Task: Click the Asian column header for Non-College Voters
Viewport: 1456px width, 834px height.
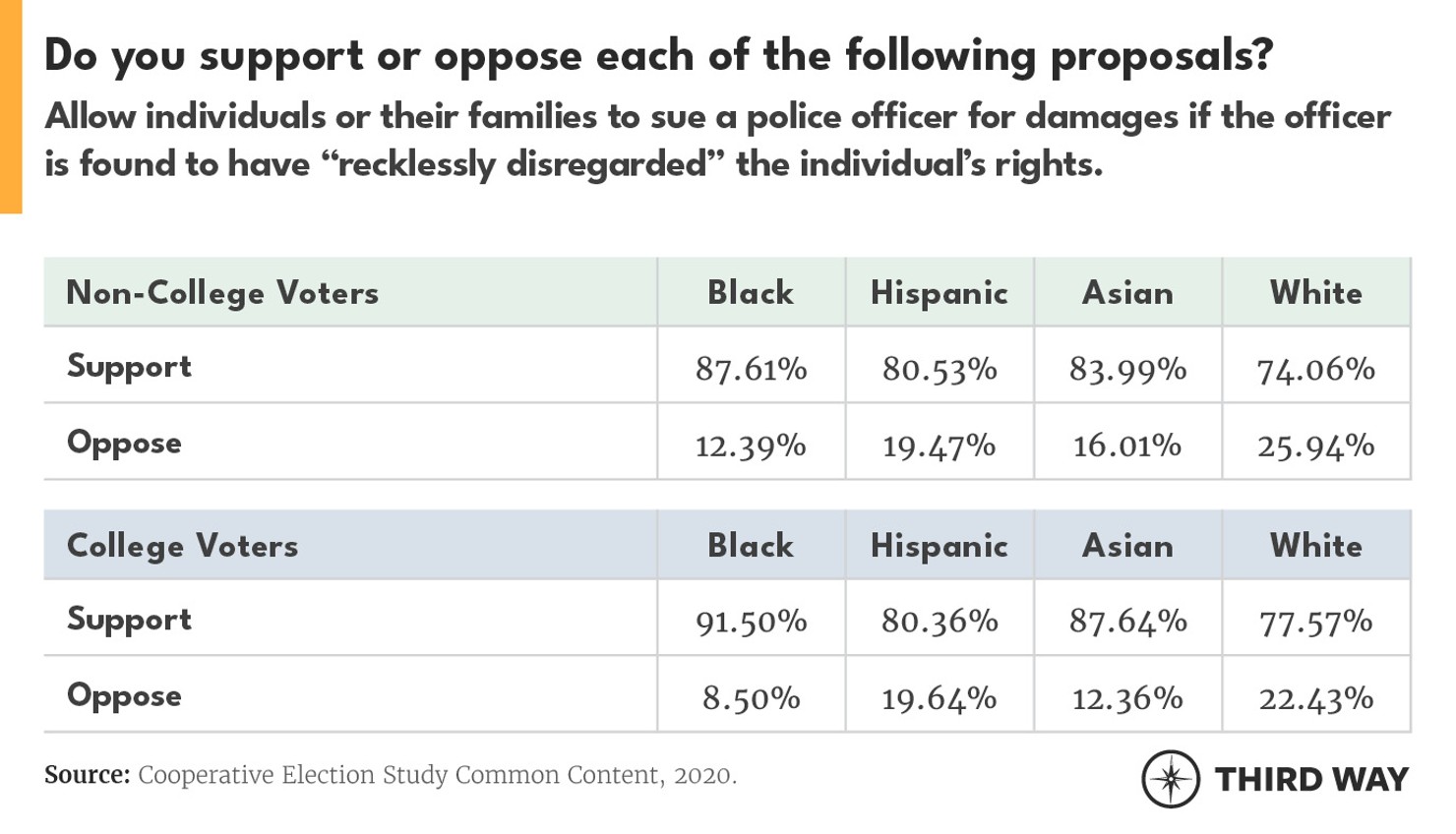Action: [x=1127, y=293]
